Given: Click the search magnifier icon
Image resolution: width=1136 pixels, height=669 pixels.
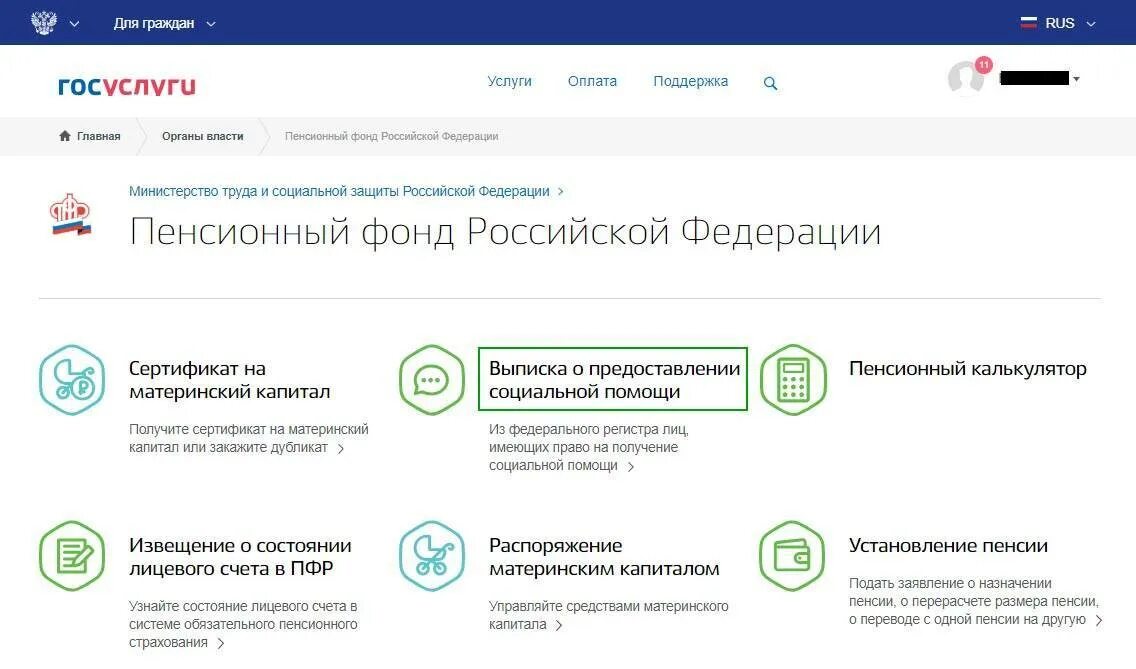Looking at the screenshot, I should 770,83.
